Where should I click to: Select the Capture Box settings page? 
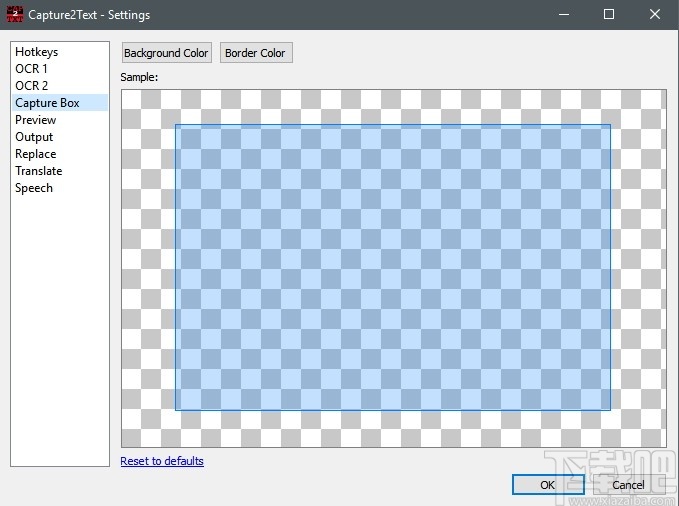pos(60,103)
